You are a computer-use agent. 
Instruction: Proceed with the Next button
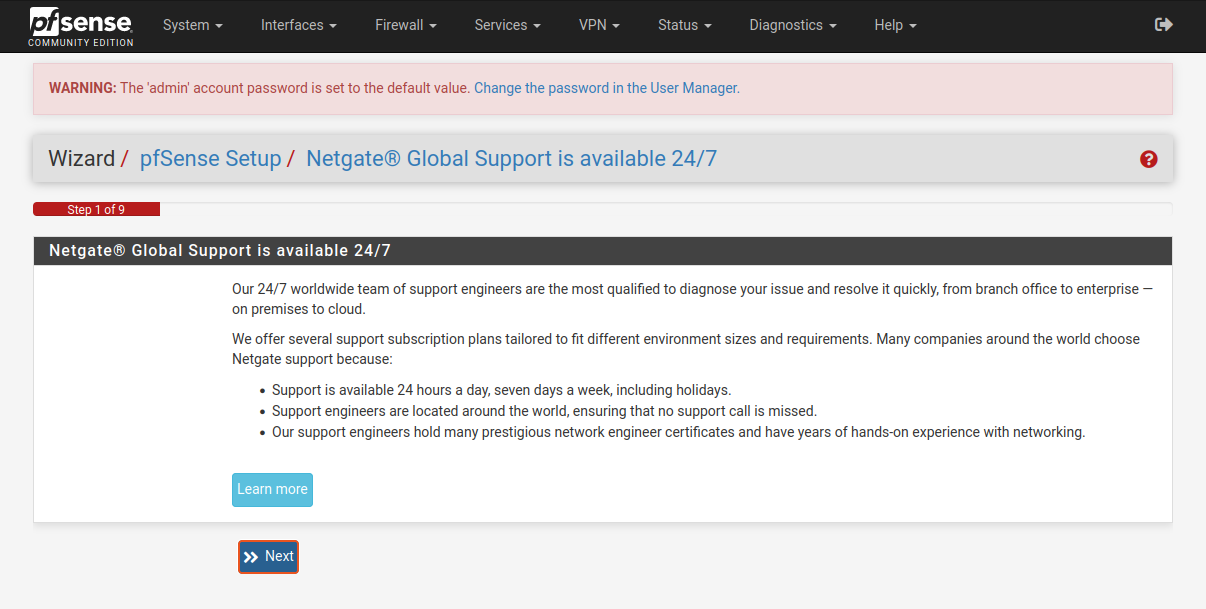(x=268, y=557)
